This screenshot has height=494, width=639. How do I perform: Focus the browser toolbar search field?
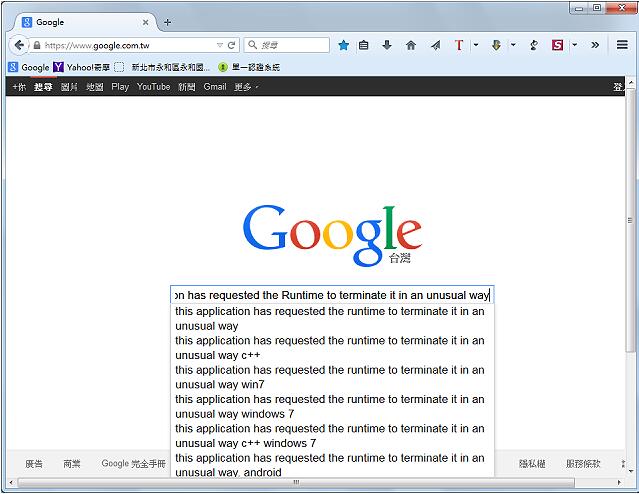pos(287,45)
